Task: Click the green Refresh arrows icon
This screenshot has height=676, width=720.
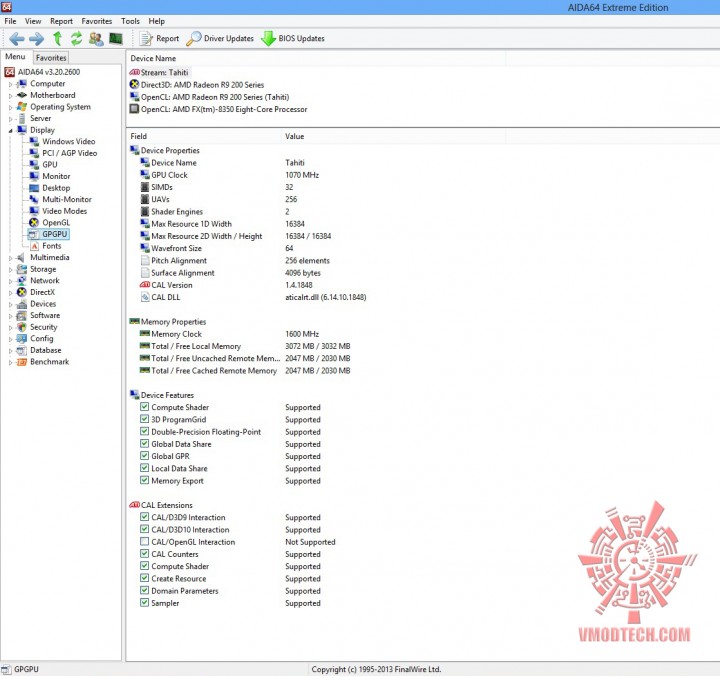Action: pyautogui.click(x=76, y=39)
